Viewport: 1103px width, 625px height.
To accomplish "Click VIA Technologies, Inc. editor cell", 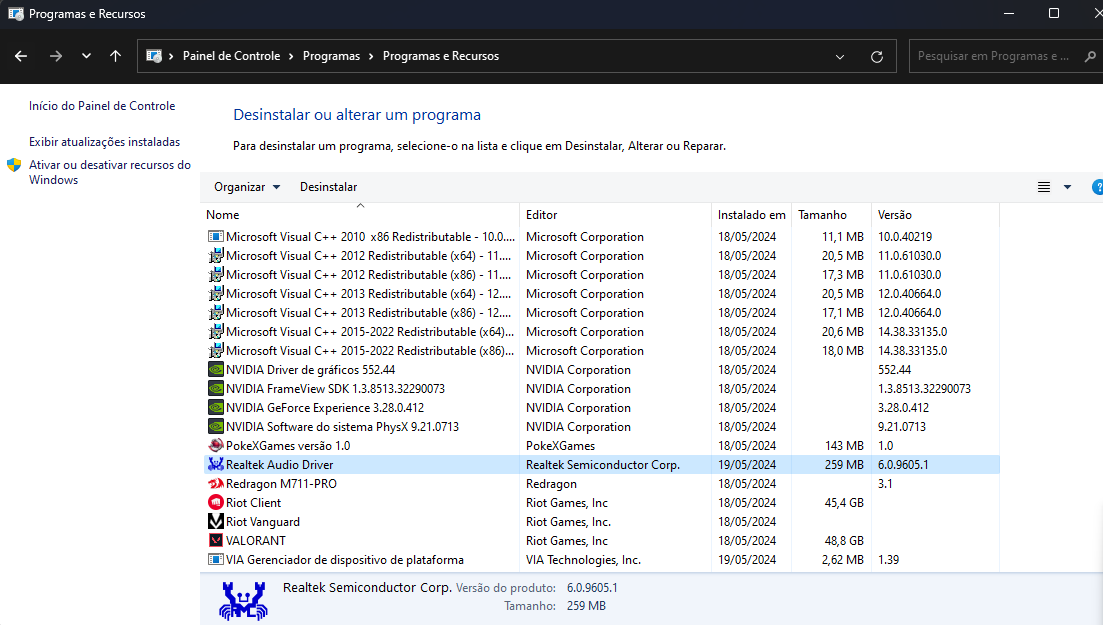I will coord(583,560).
